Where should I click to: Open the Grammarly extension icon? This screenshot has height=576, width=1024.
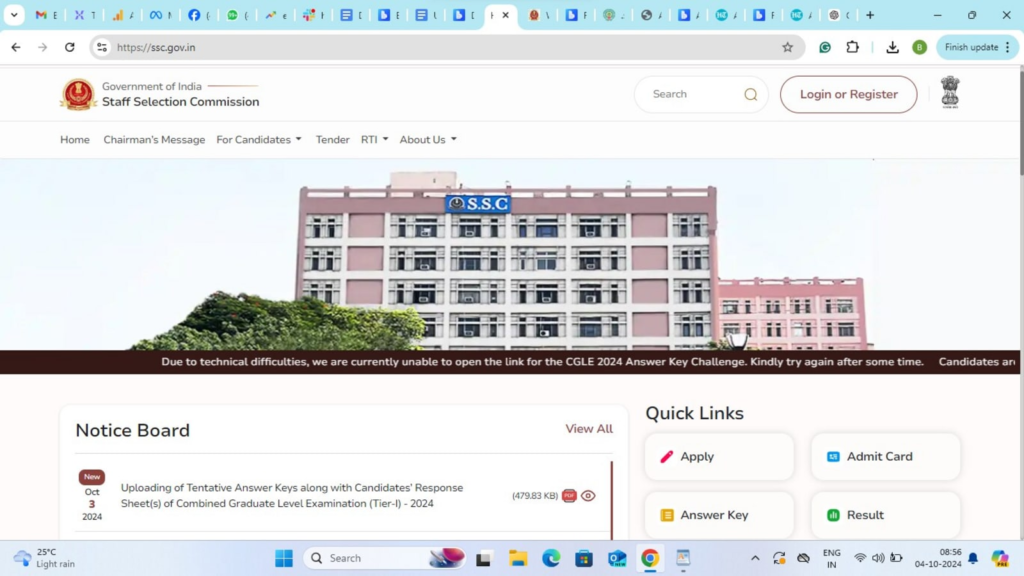coord(824,47)
